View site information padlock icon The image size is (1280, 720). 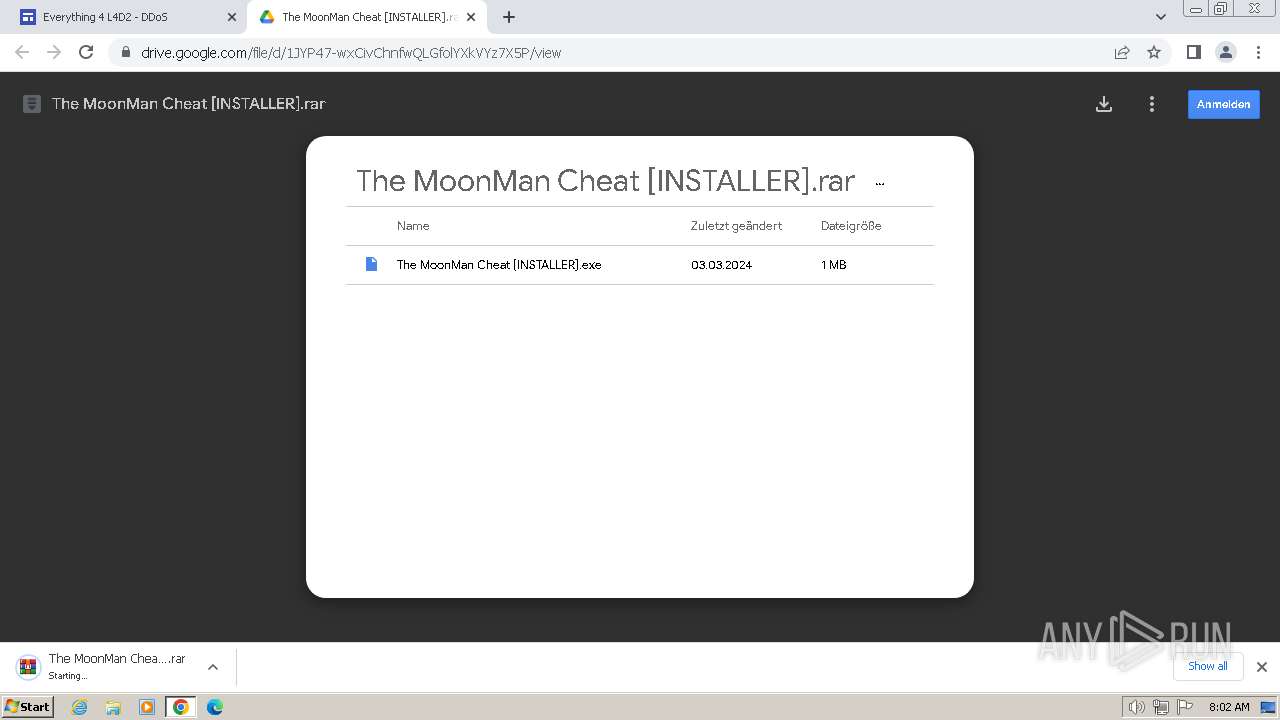pyautogui.click(x=125, y=53)
